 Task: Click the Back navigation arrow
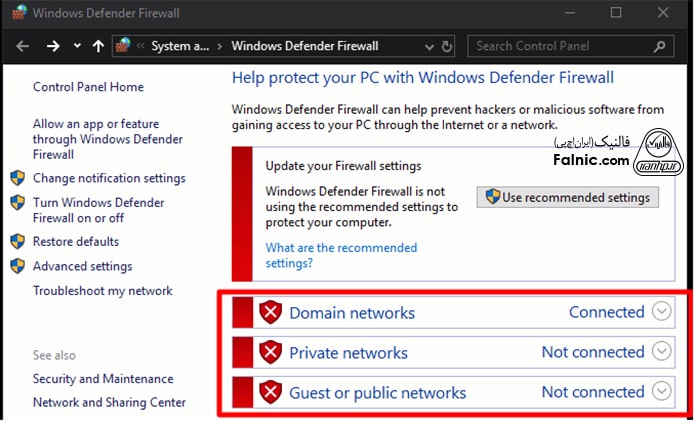click(23, 46)
